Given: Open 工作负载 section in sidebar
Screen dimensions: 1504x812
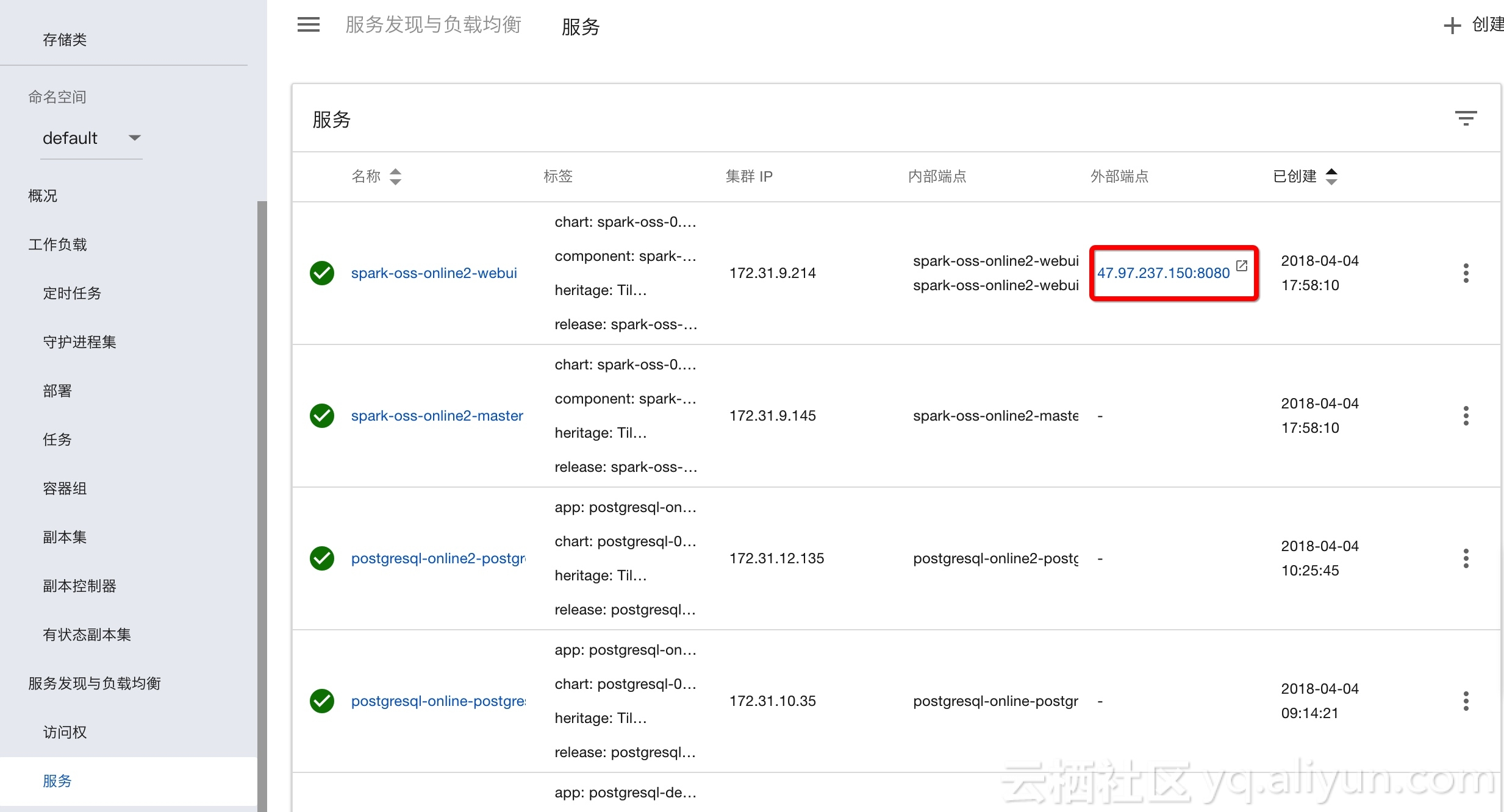Looking at the screenshot, I should coord(57,244).
